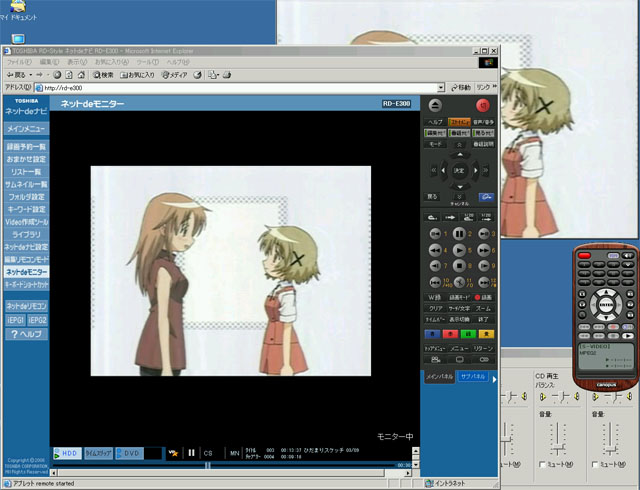Open ヘルプ on the remote panel

(435, 122)
